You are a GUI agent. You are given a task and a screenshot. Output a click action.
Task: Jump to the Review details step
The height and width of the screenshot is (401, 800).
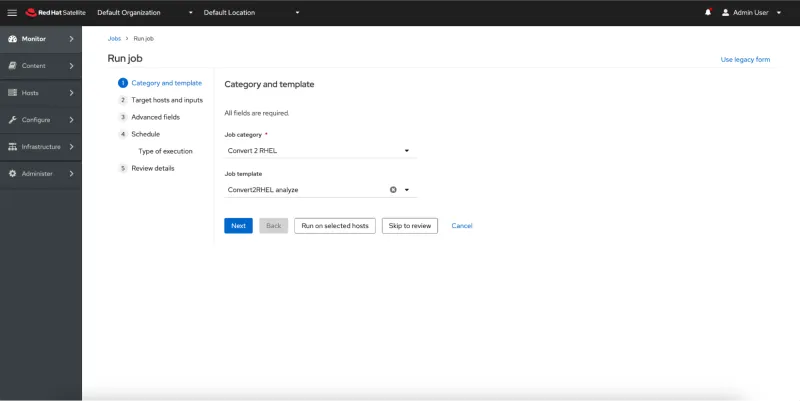pyautogui.click(x=152, y=168)
